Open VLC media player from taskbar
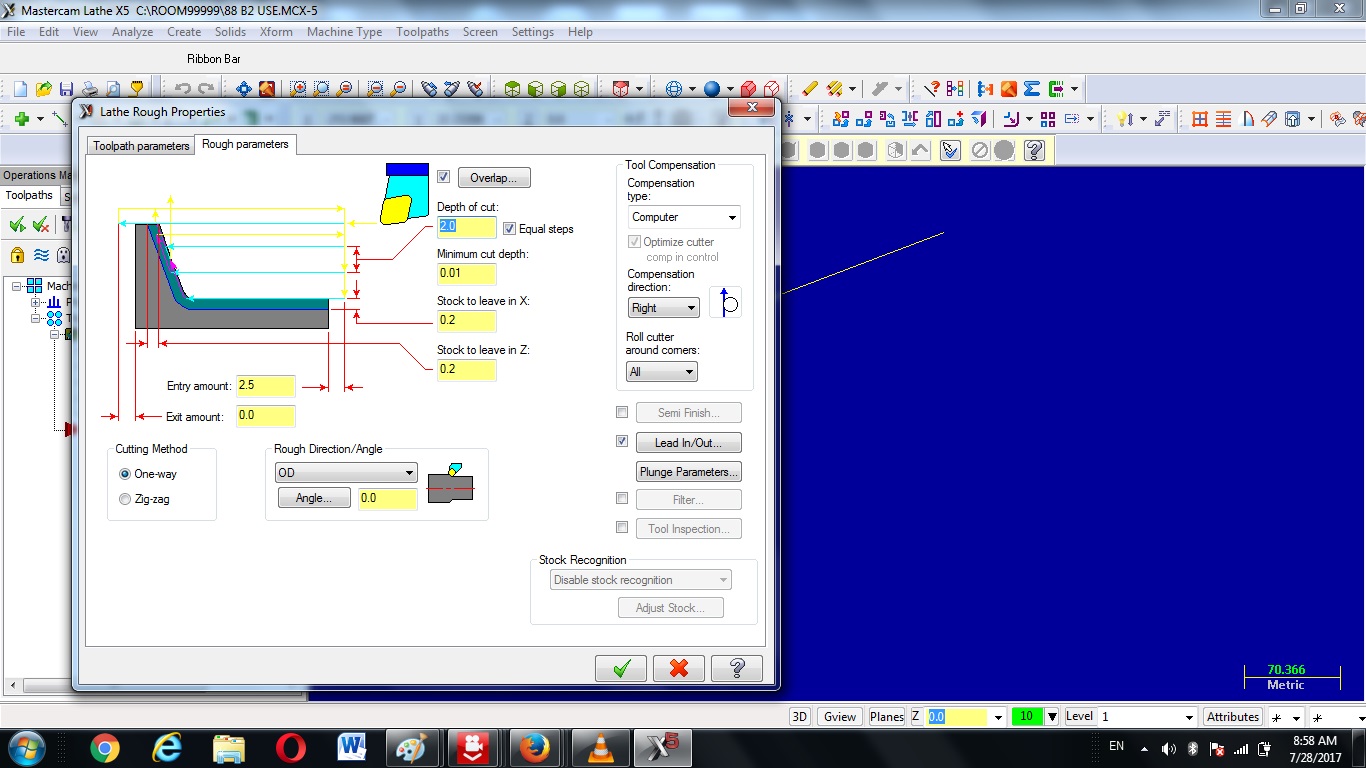 tap(600, 748)
